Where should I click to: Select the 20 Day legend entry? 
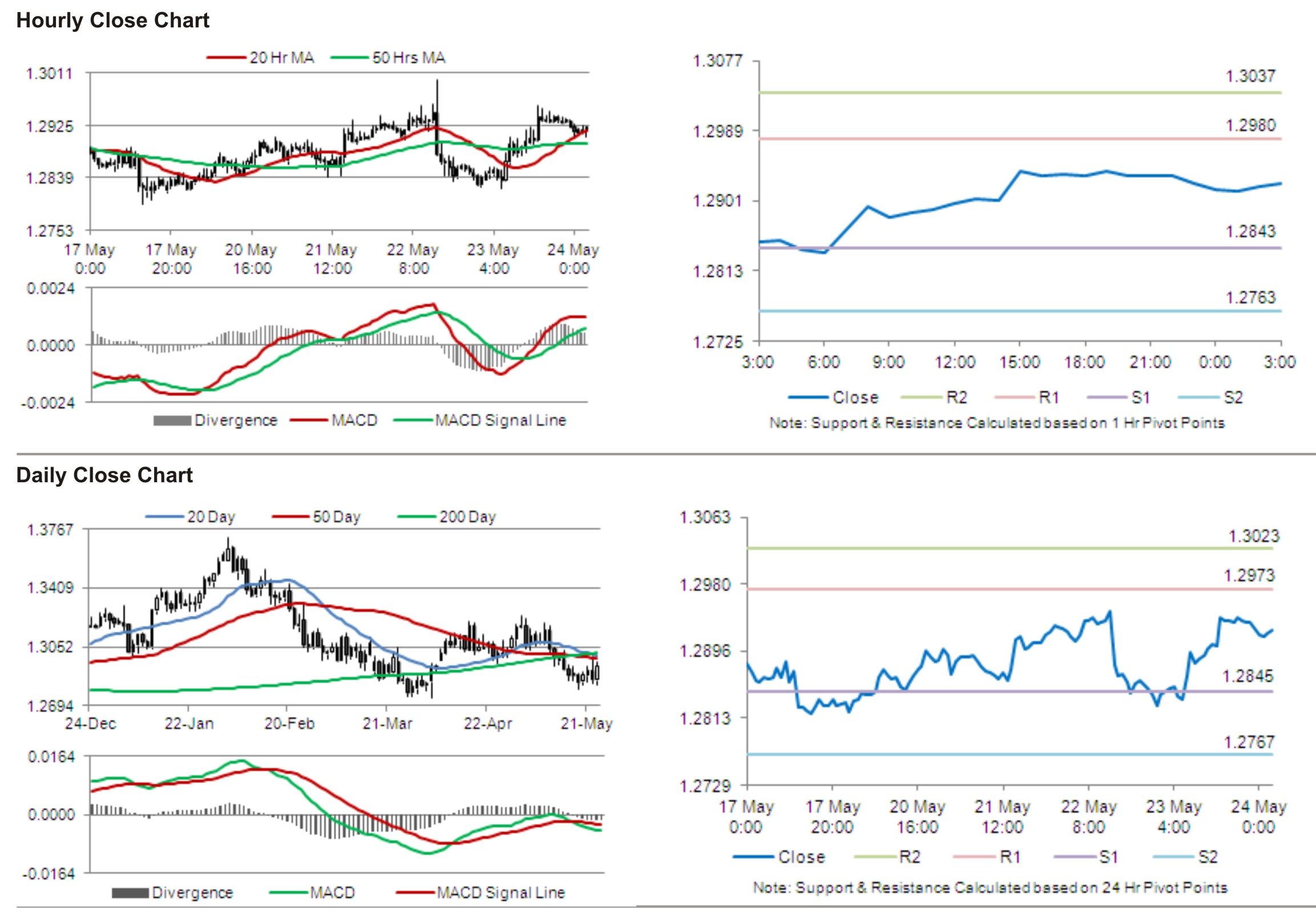coord(190,517)
